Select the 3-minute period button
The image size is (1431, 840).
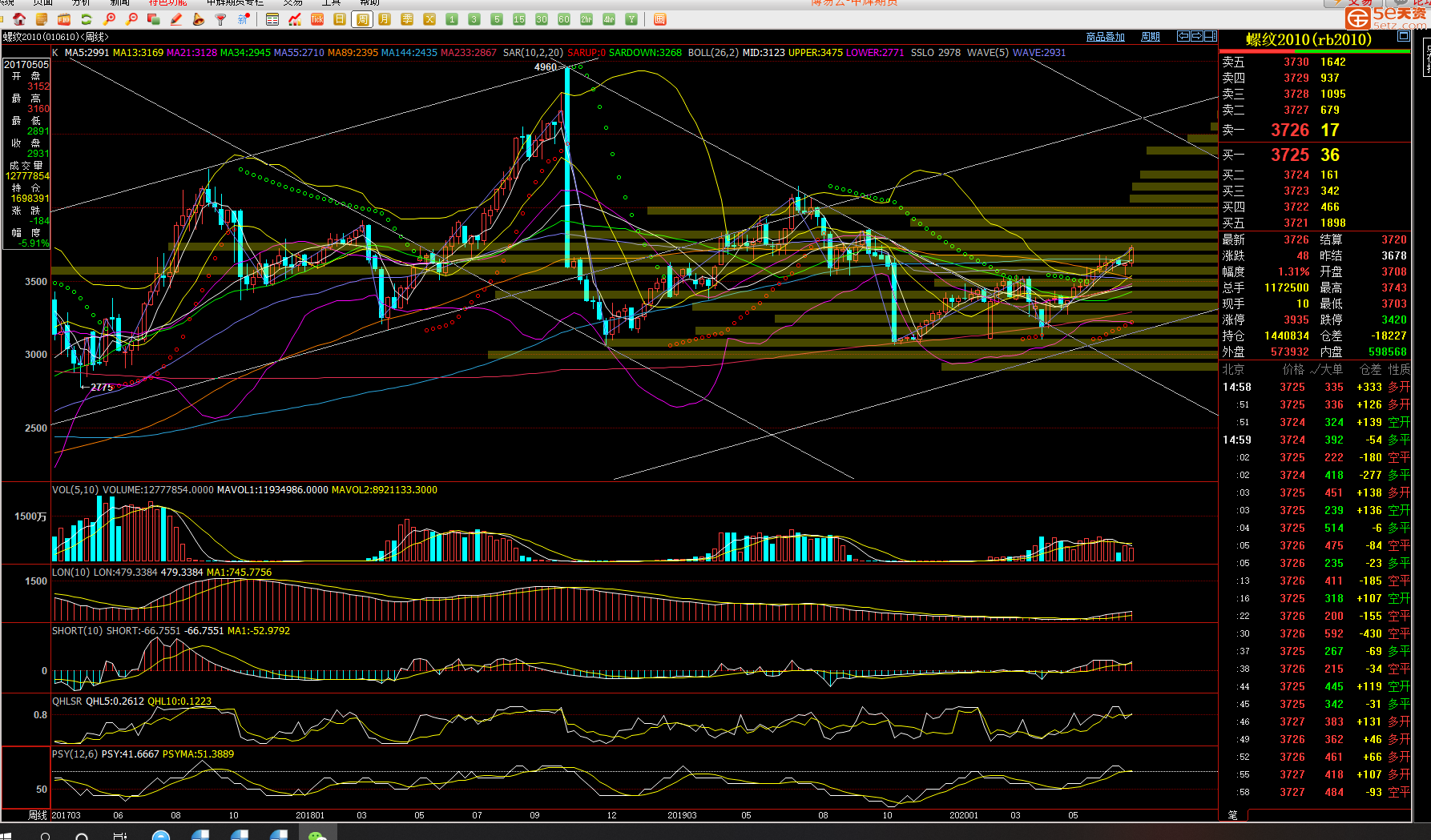(x=474, y=19)
